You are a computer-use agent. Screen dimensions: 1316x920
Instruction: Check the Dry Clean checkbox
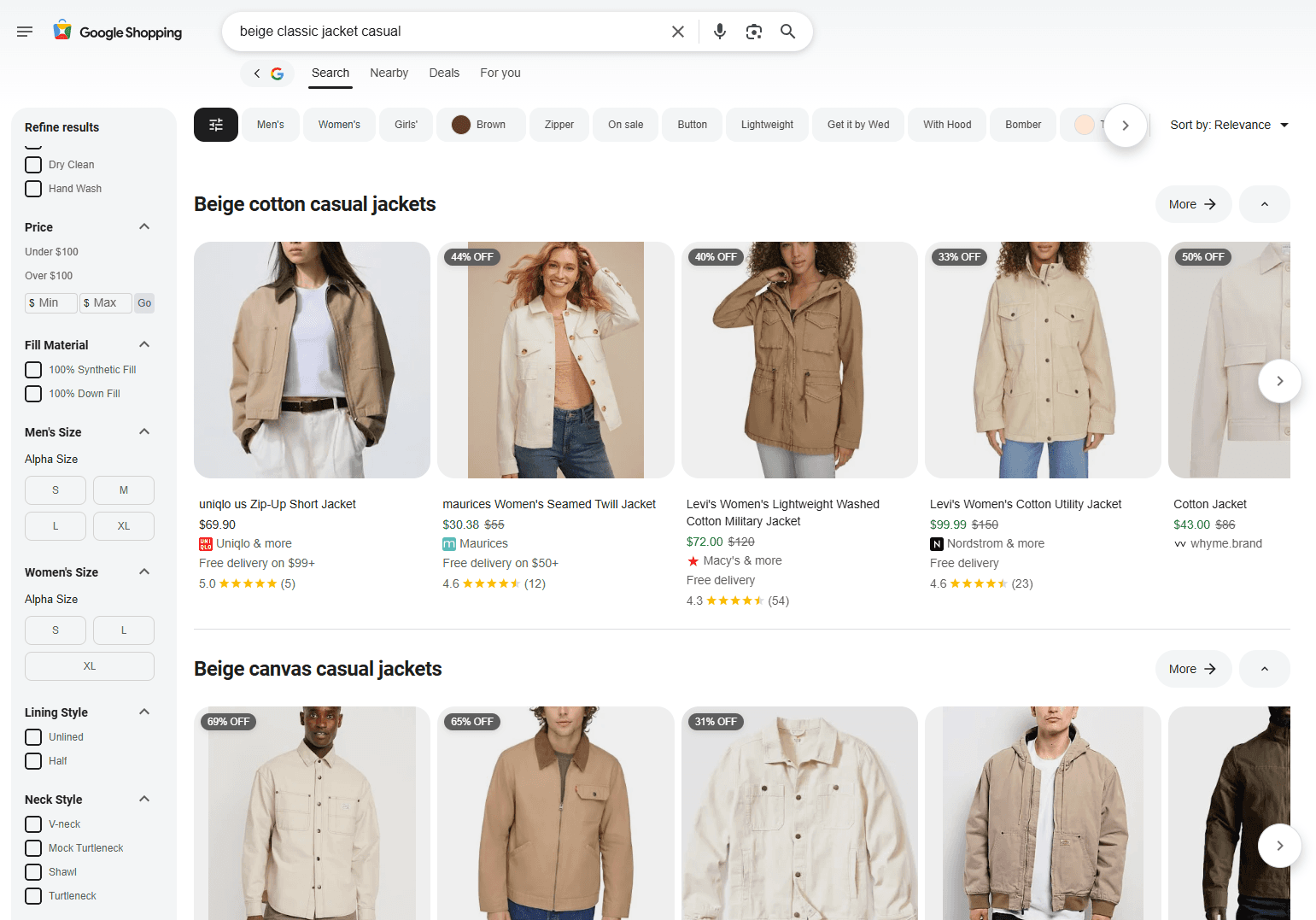33,165
